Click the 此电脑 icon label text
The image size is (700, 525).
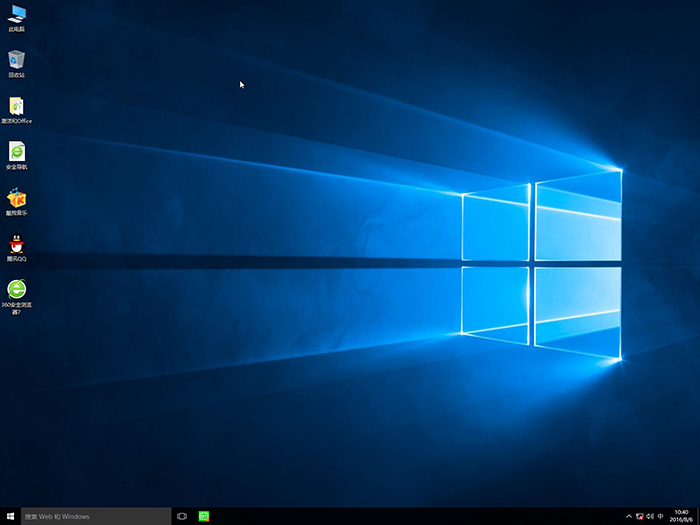(17, 29)
